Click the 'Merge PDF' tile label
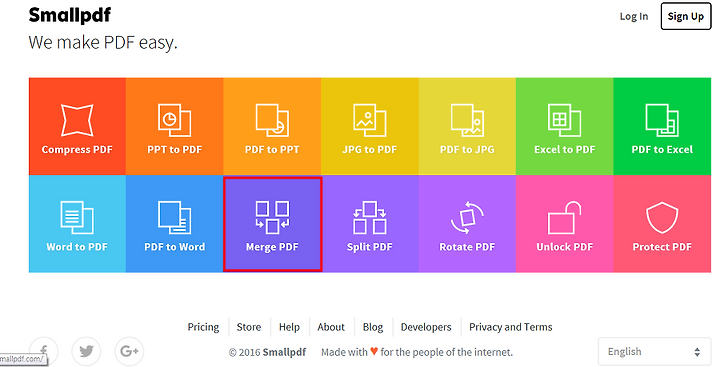Screen dimensions: 720x367 pos(272,247)
